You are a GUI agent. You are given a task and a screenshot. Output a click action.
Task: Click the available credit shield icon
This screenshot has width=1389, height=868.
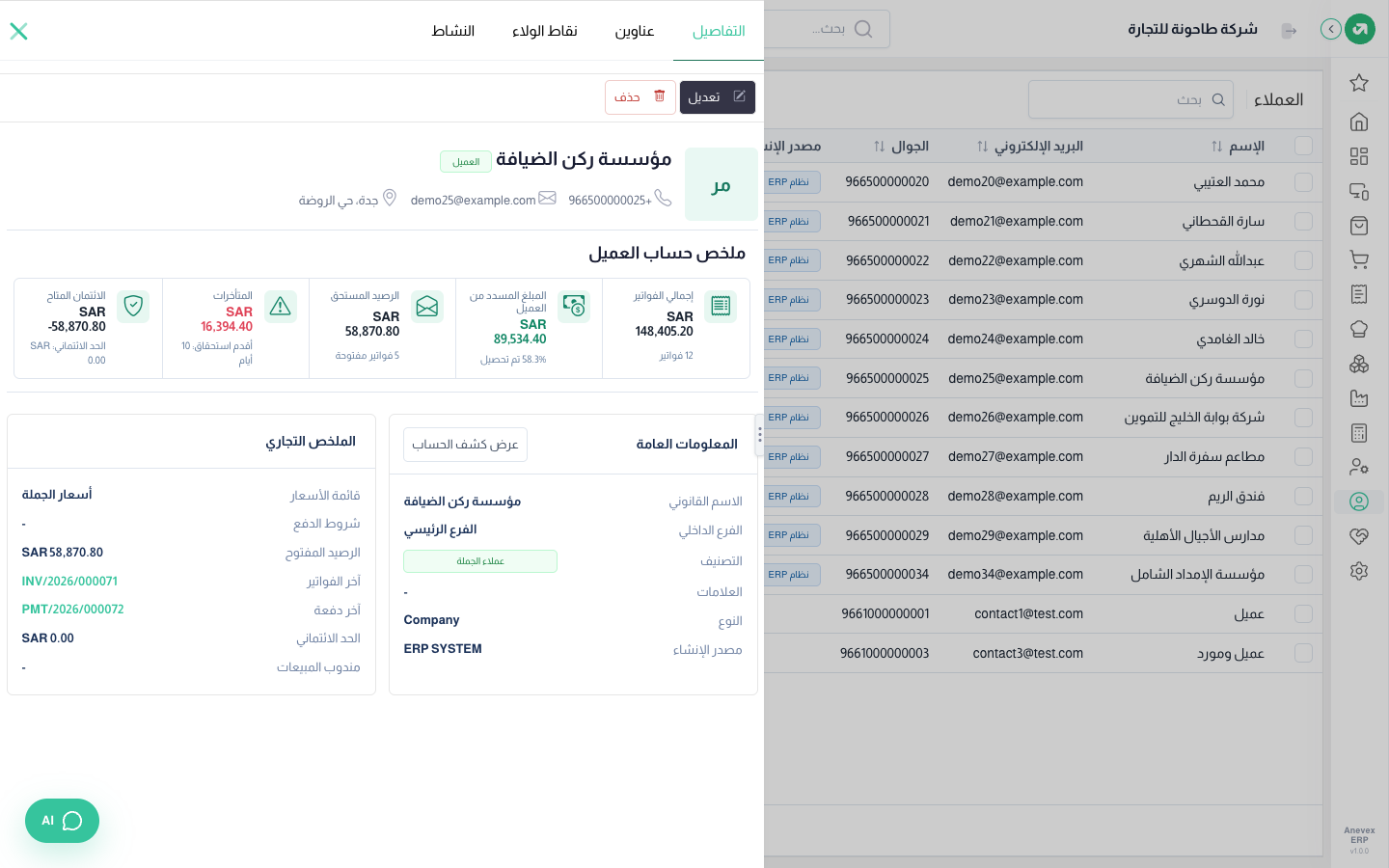(133, 307)
